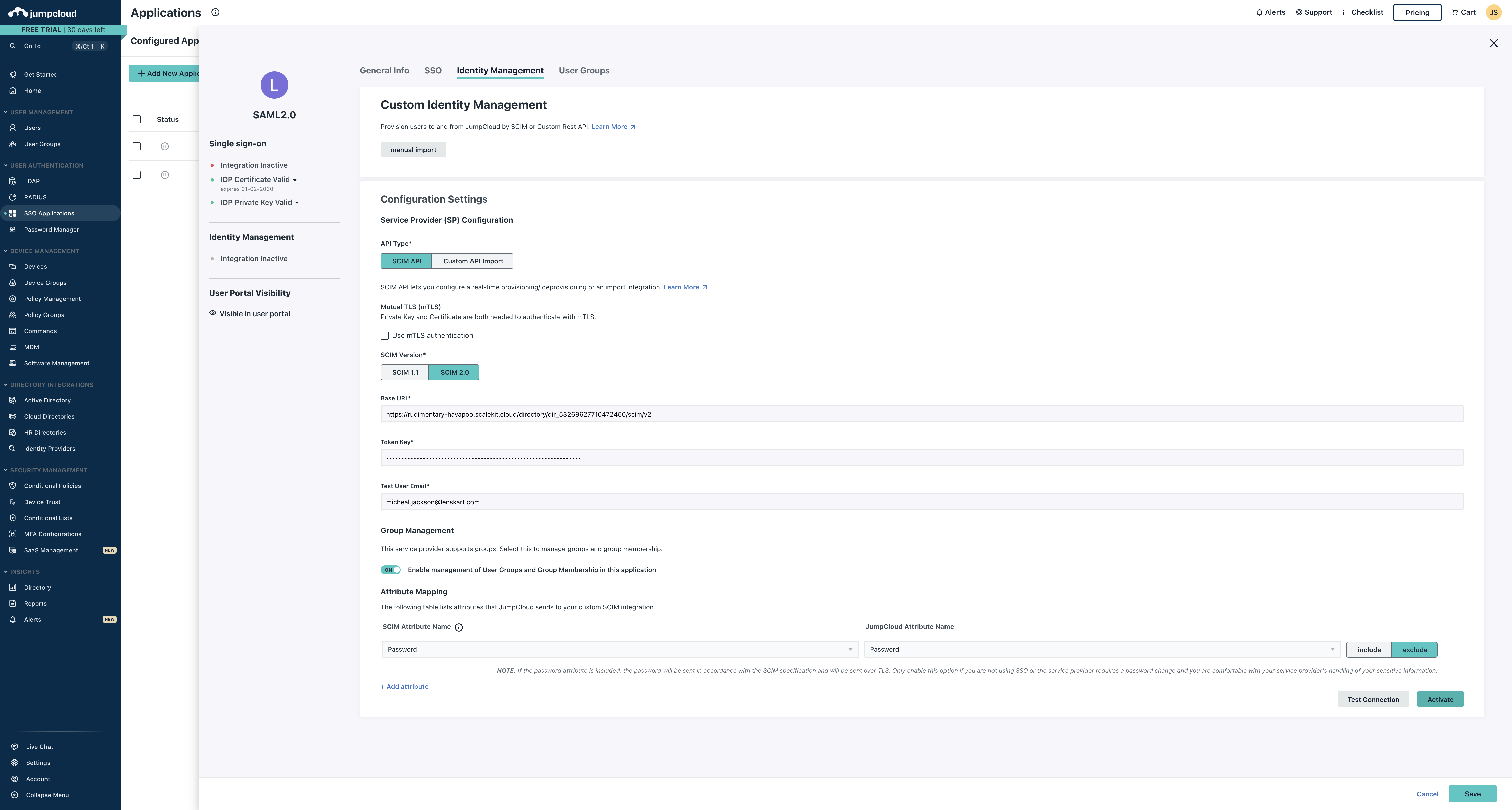Viewport: 1512px width, 810px height.
Task: Click in the Test User Email field
Action: [x=922, y=502]
